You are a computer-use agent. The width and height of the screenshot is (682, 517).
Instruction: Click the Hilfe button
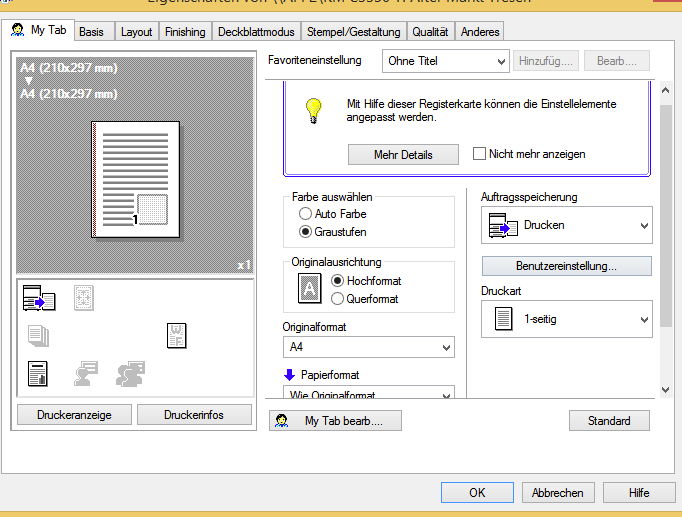tap(639, 492)
